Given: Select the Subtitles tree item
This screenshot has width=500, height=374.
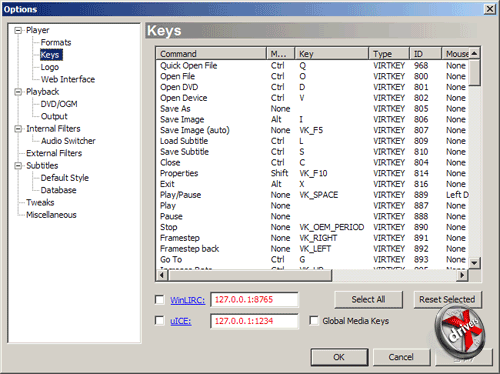Looking at the screenshot, I should click(42, 166).
